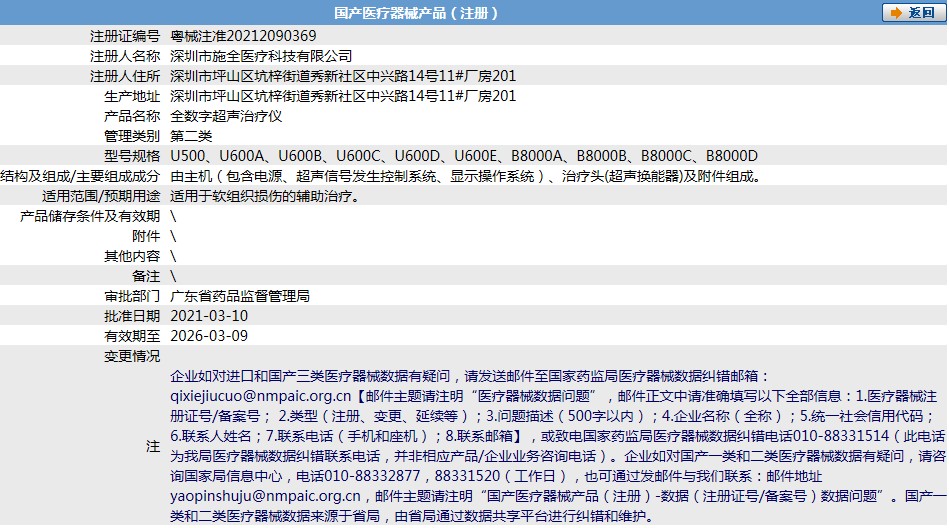
Task: Click the model list starting with U500
Action: [x=464, y=156]
